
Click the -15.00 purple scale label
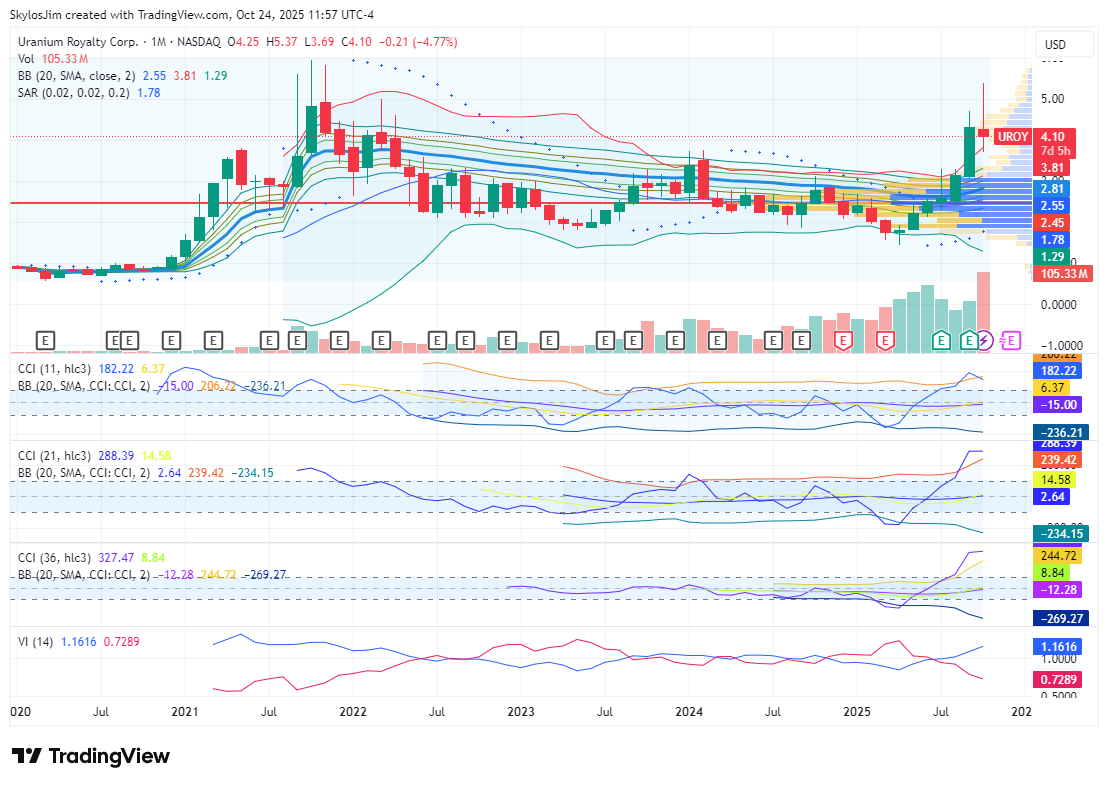coord(1058,404)
